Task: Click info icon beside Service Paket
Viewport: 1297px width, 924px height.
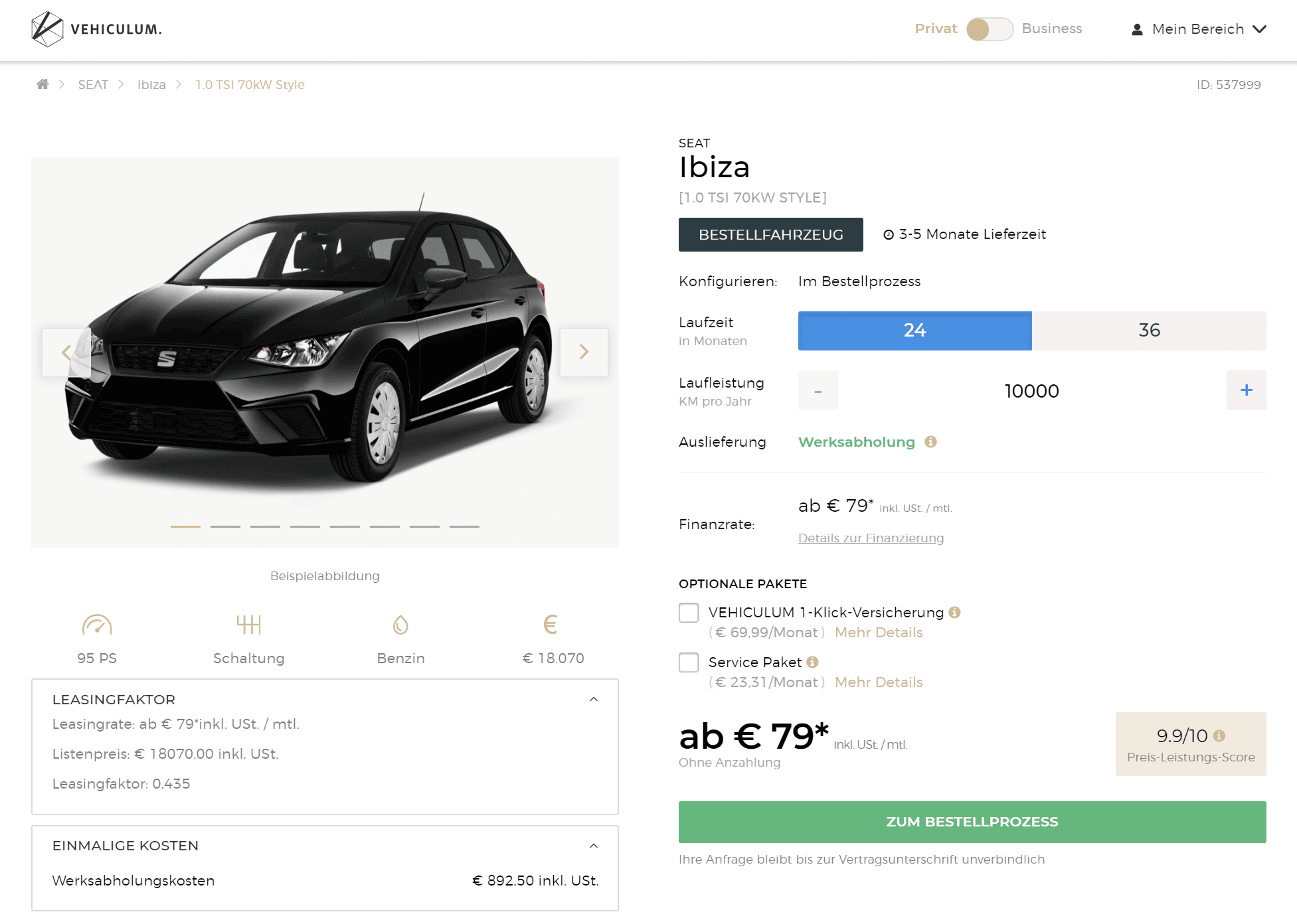Action: point(812,662)
